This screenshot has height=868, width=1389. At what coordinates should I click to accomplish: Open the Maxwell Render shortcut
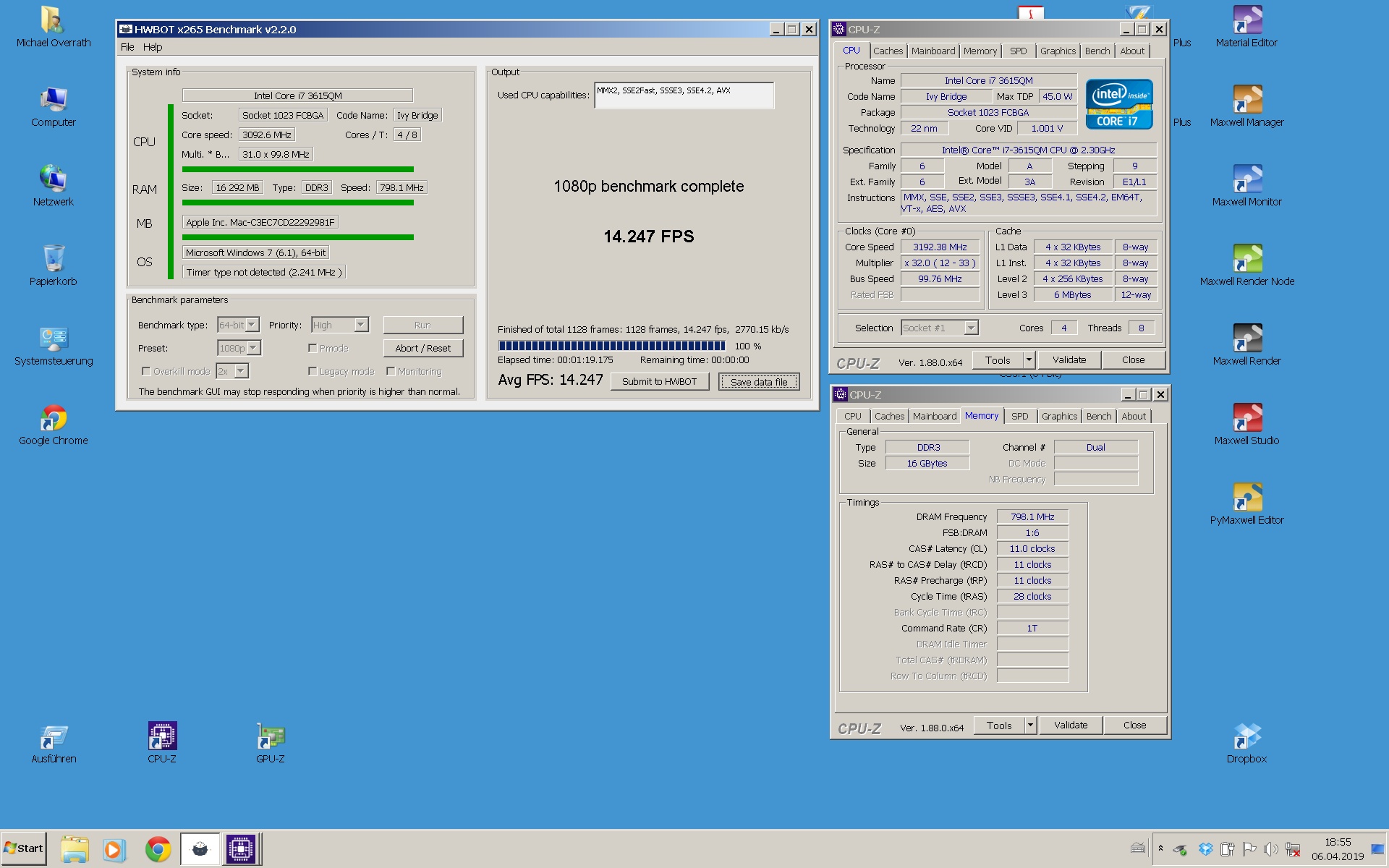[x=1247, y=345]
